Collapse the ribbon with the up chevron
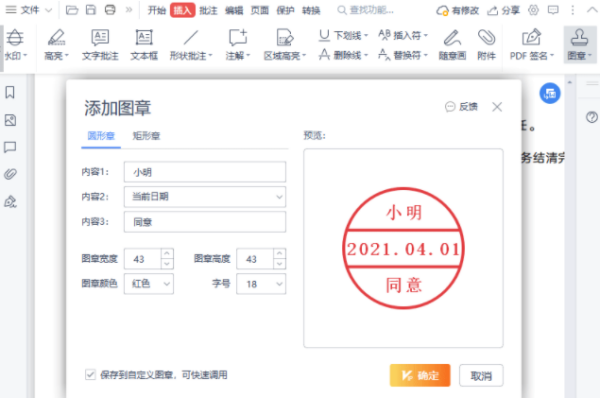Image resolution: width=600 pixels, height=398 pixels. [x=592, y=10]
